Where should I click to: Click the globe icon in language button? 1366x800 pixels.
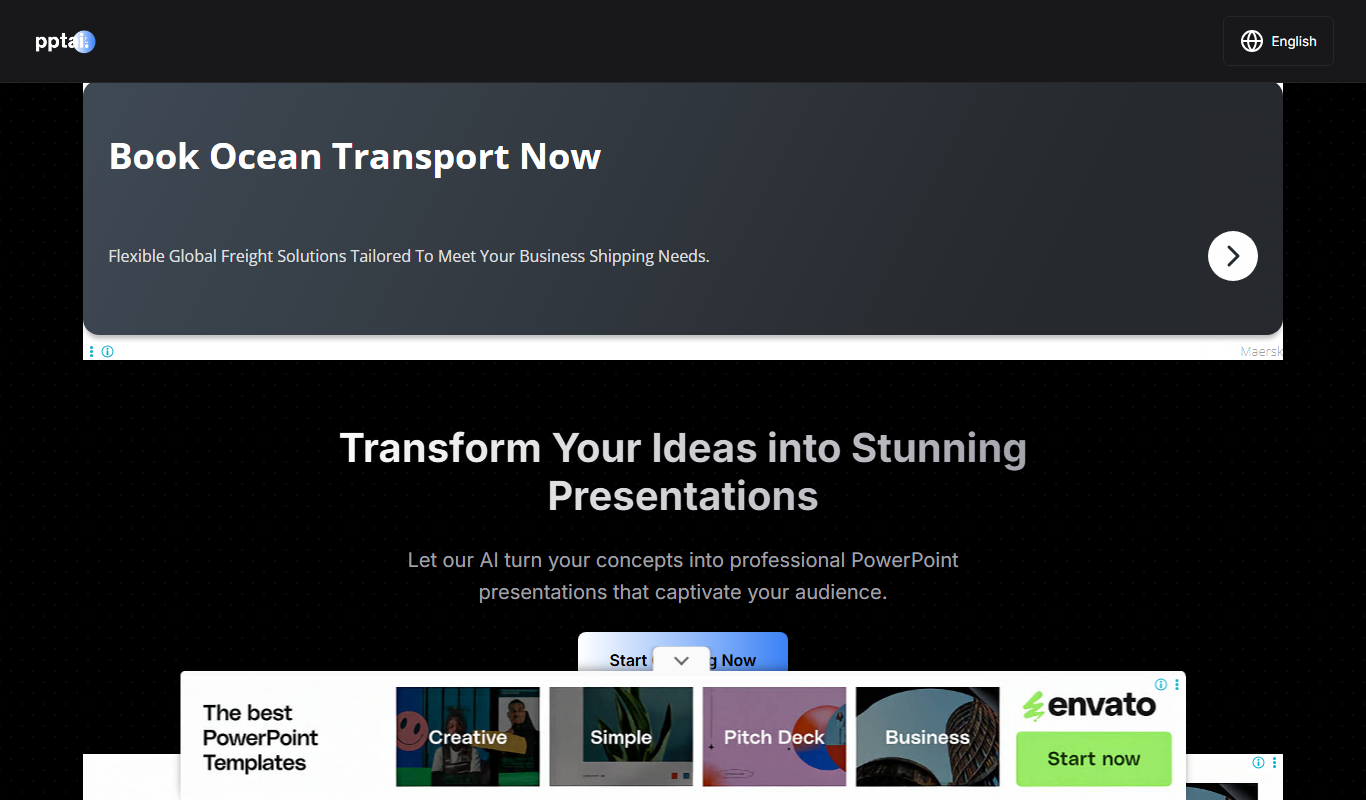pyautogui.click(x=1252, y=41)
